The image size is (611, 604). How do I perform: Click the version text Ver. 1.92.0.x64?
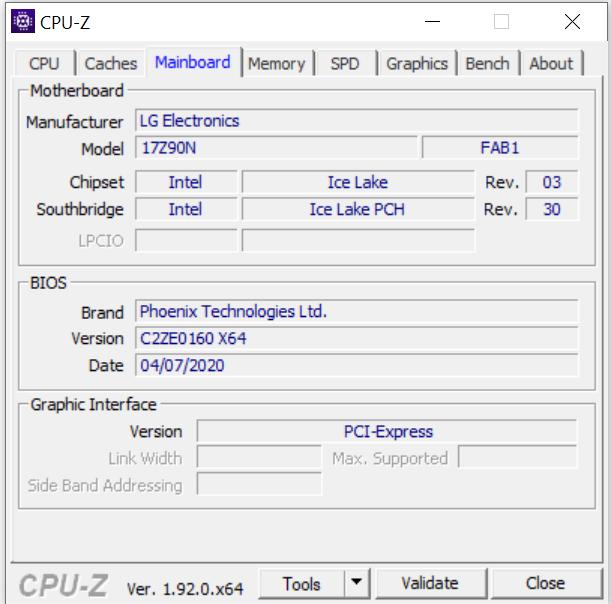click(185, 589)
